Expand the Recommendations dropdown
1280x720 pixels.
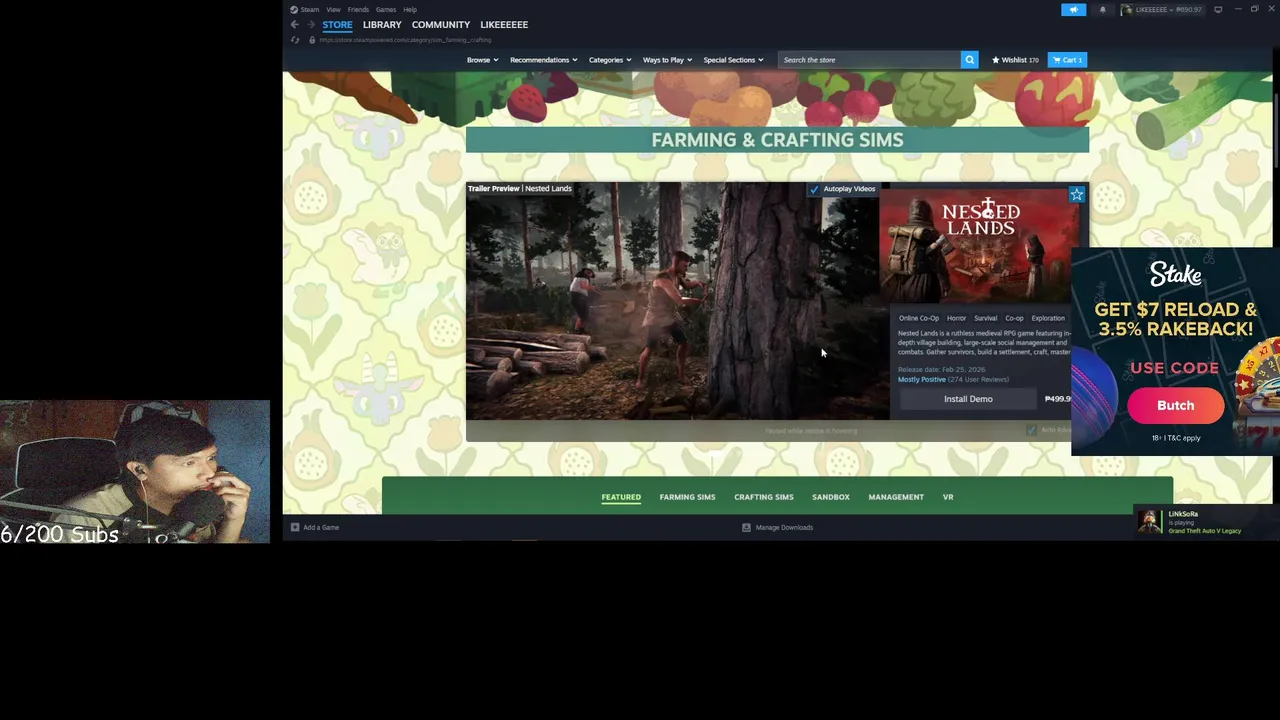[x=543, y=60]
